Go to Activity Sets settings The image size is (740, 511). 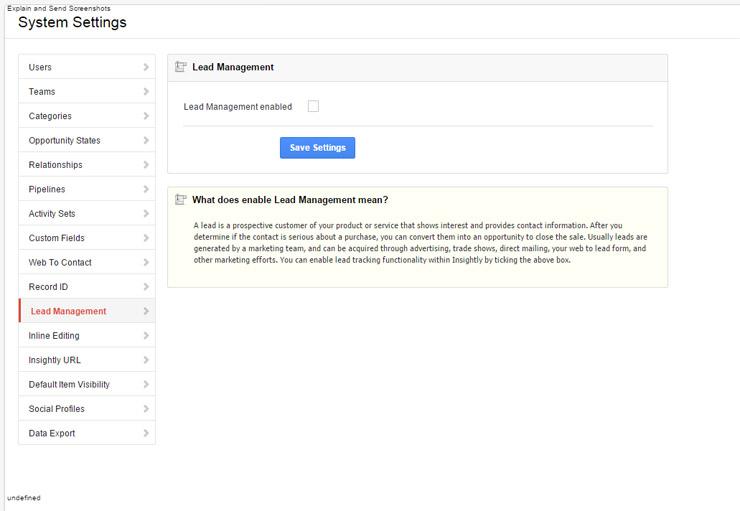52,214
